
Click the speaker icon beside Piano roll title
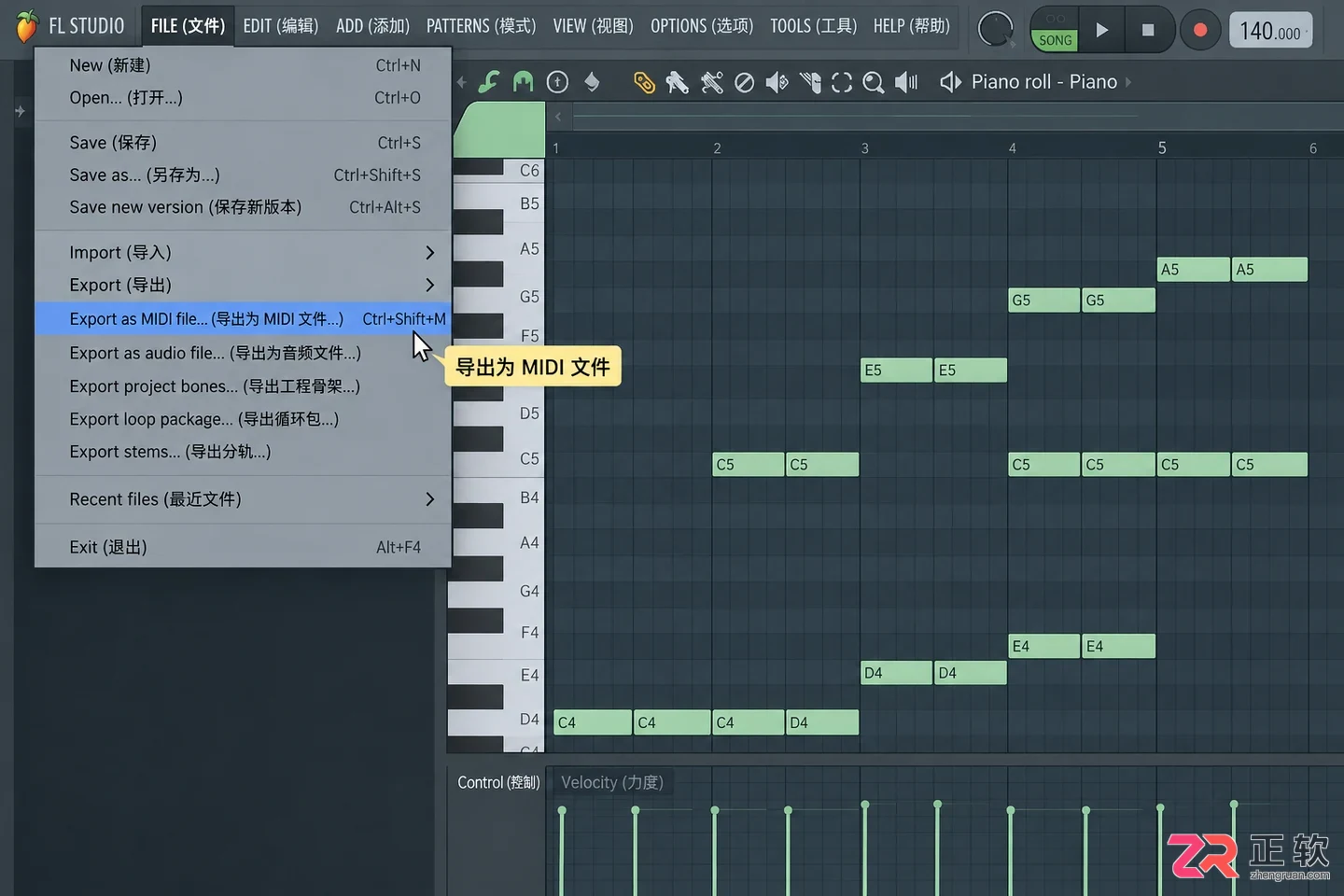point(950,82)
